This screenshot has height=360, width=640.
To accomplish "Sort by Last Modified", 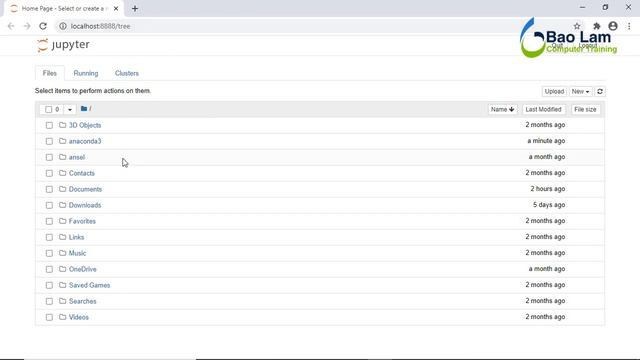I will pyautogui.click(x=543, y=109).
